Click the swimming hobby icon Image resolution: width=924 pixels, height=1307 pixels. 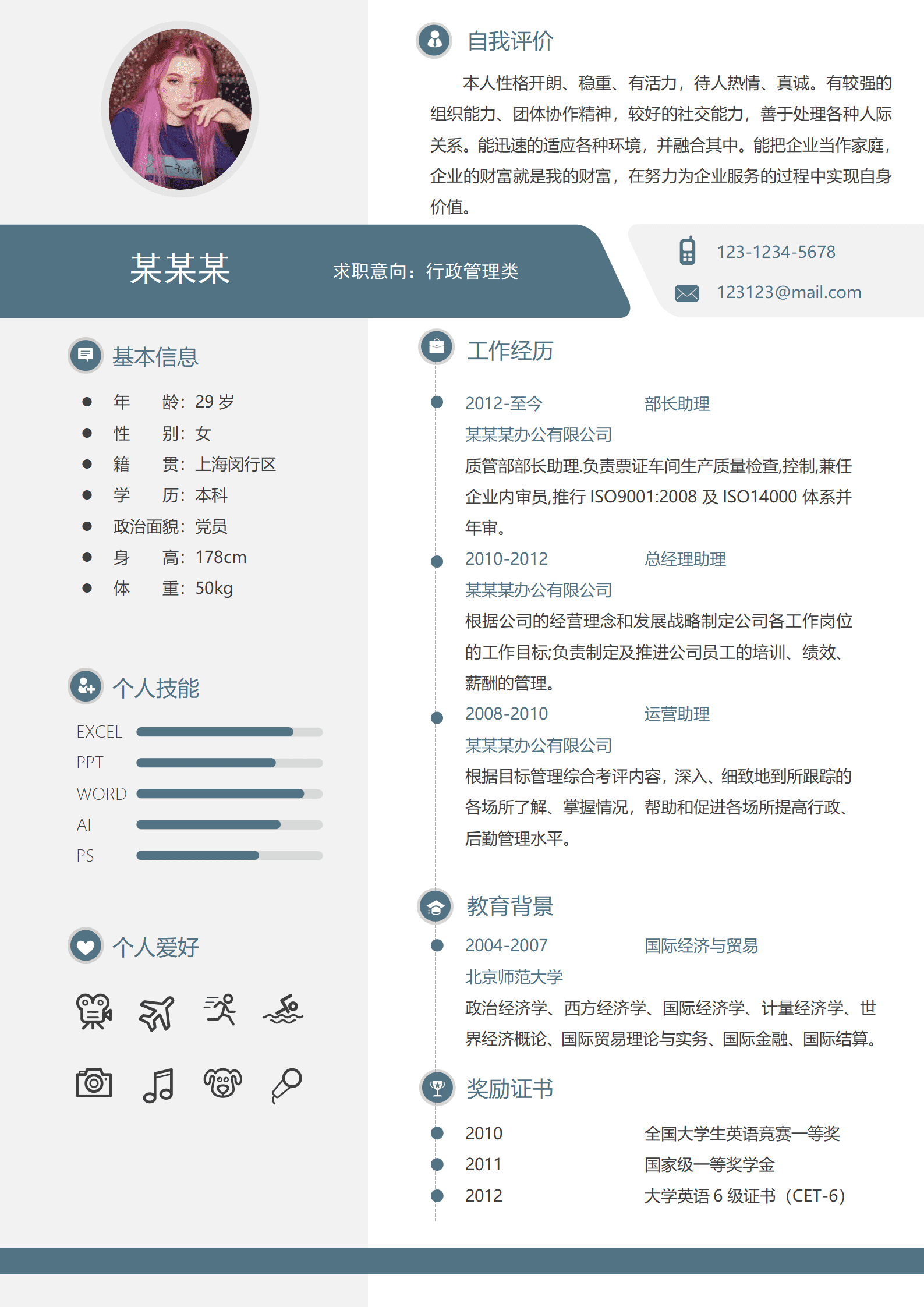coord(283,1010)
